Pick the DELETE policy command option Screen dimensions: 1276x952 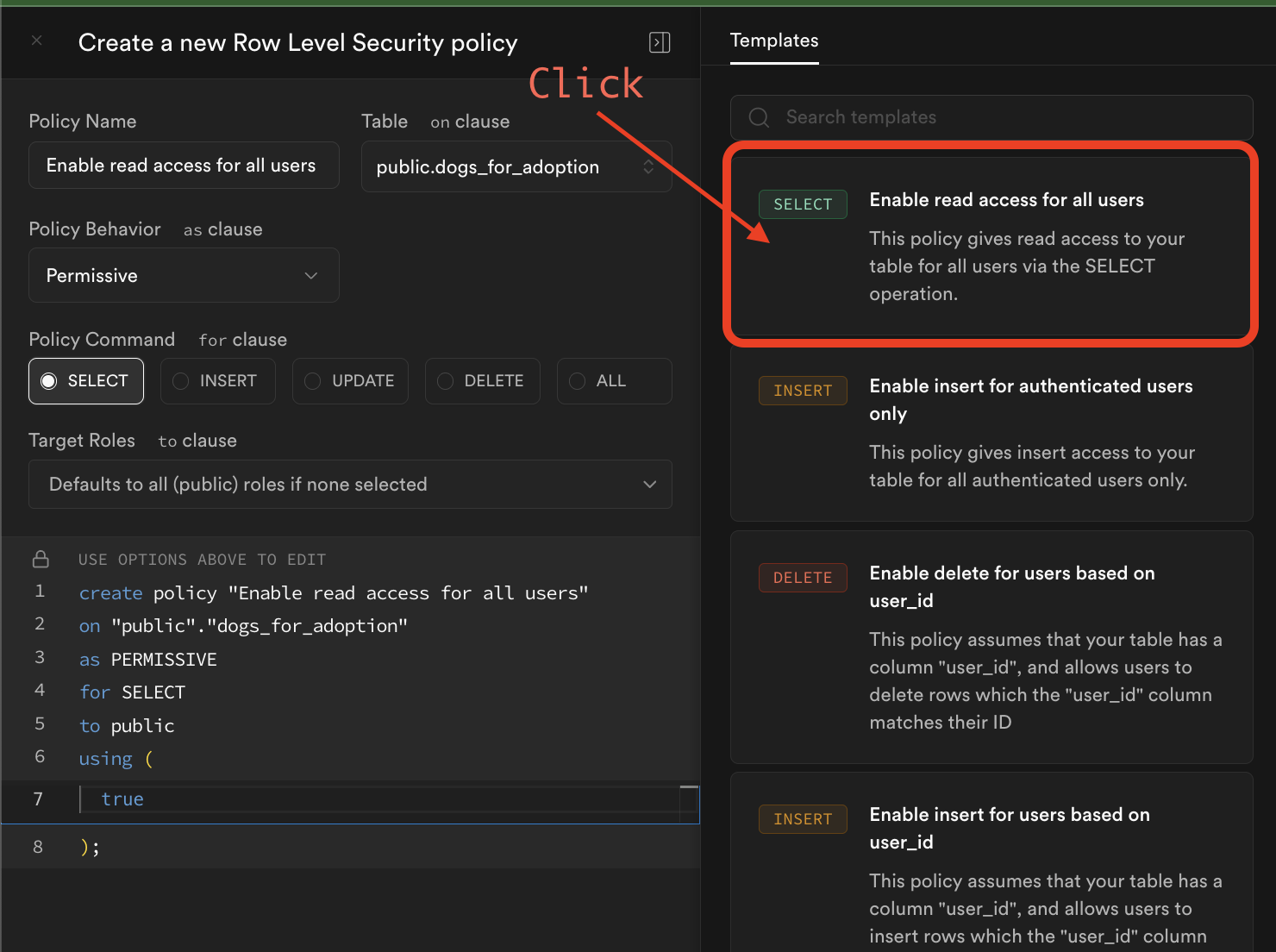(x=482, y=381)
